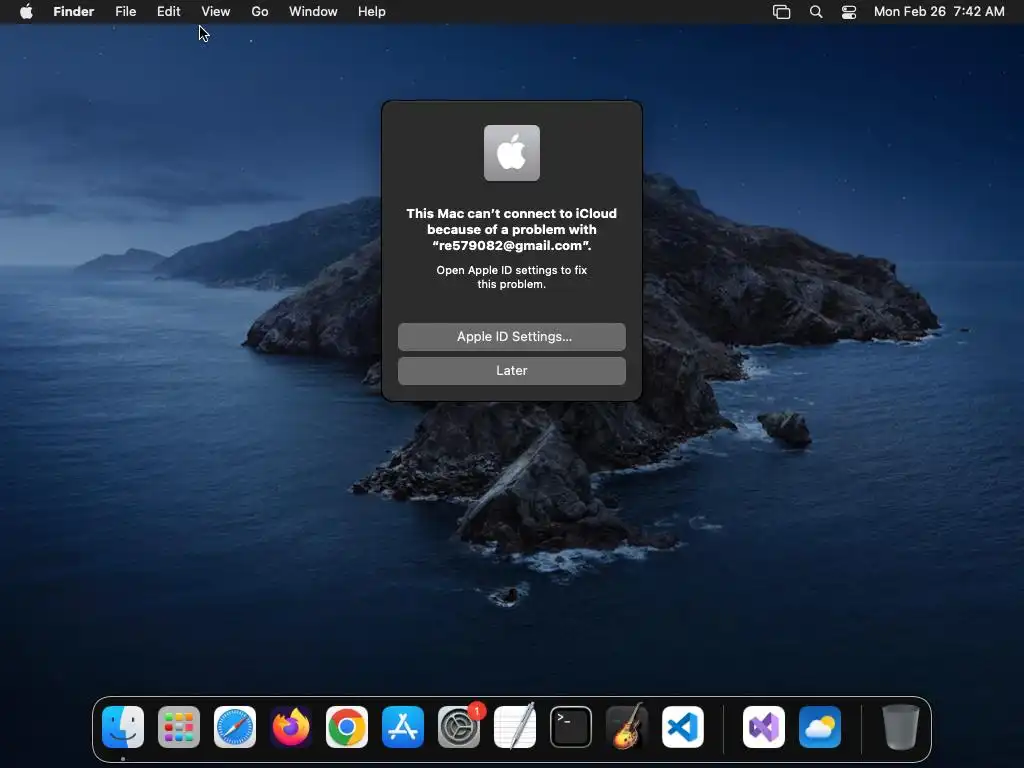This screenshot has width=1024, height=768.
Task: Open the File menu
Action: click(x=125, y=12)
